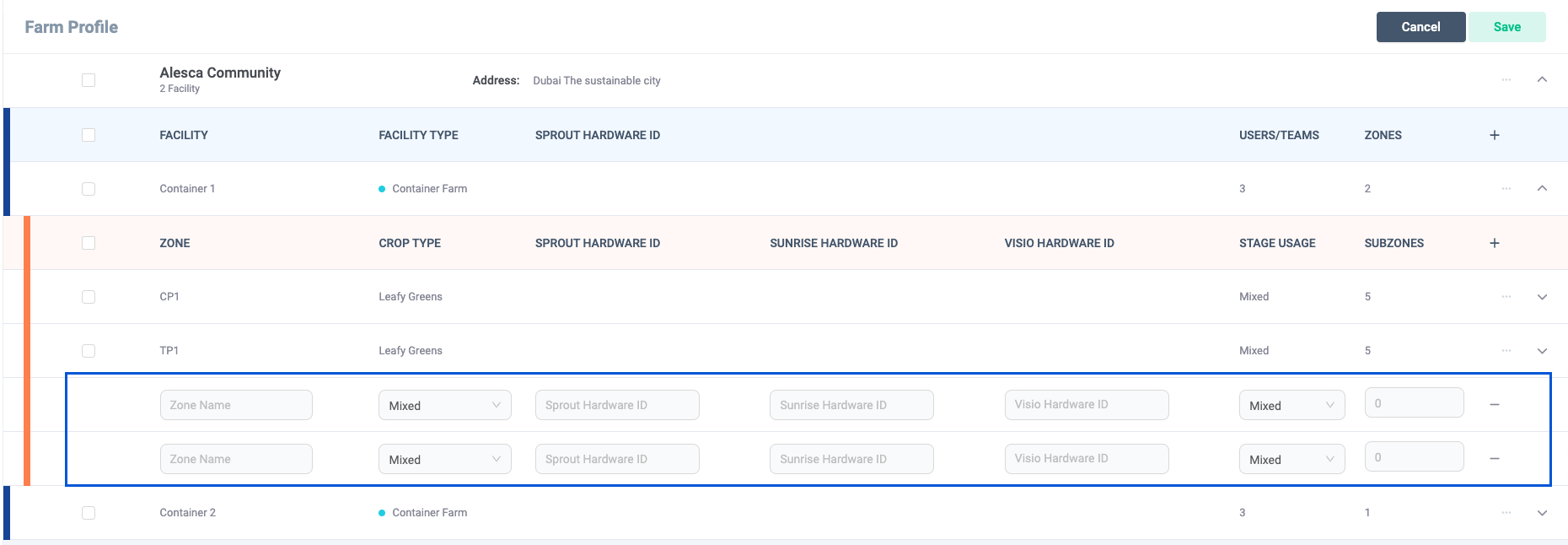
Task: Click plus icon in Zone header row
Action: 1494,243
